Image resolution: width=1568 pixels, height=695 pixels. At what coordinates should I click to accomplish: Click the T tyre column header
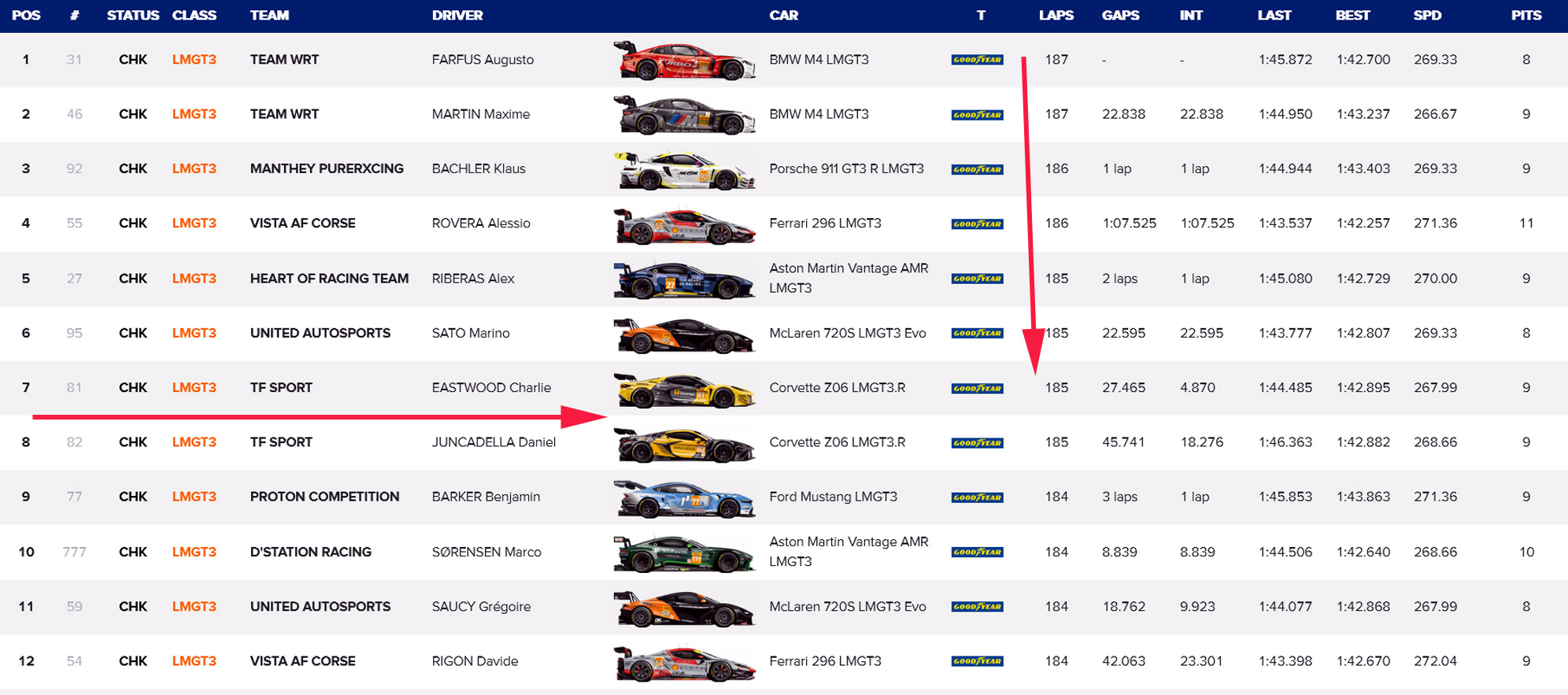981,15
